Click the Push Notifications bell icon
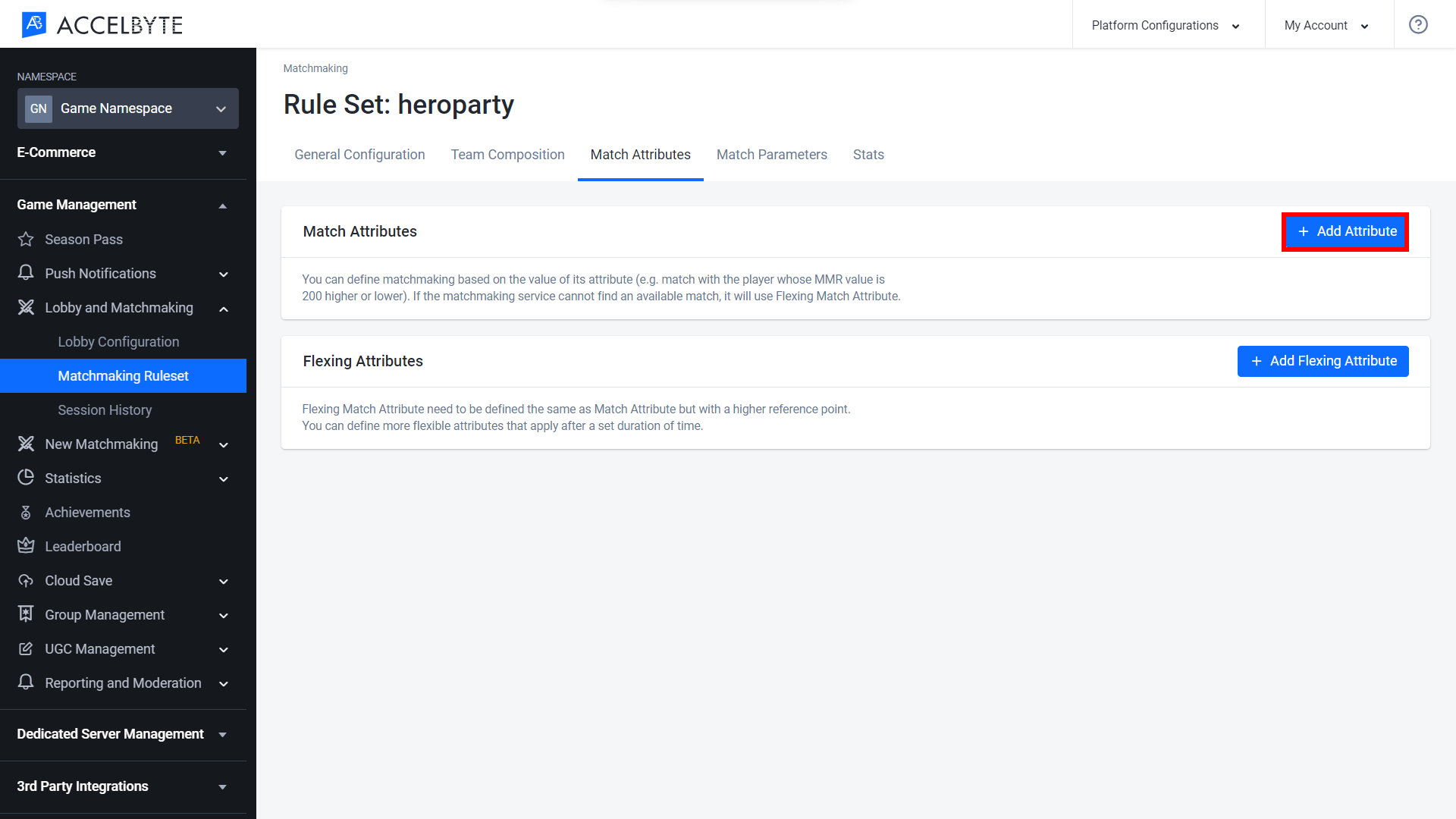 coord(27,273)
